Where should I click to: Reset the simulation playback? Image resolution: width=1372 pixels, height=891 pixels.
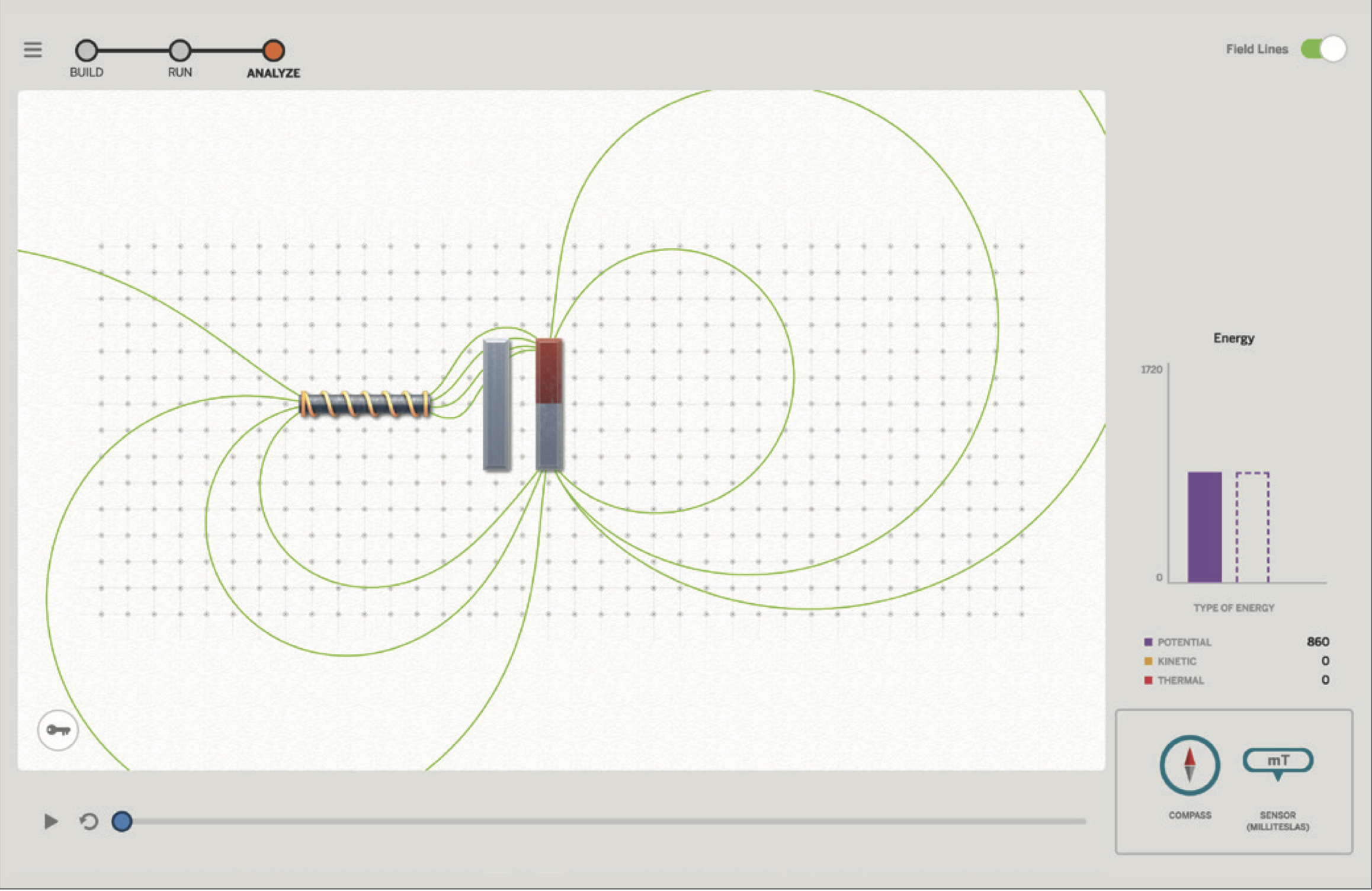(x=89, y=822)
